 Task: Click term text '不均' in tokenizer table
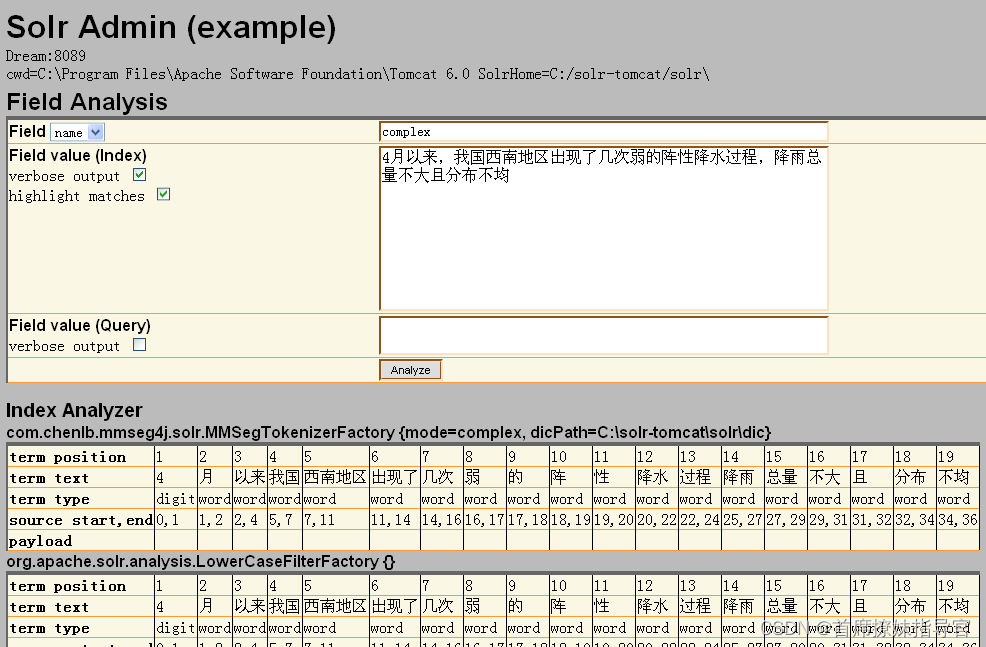point(953,477)
